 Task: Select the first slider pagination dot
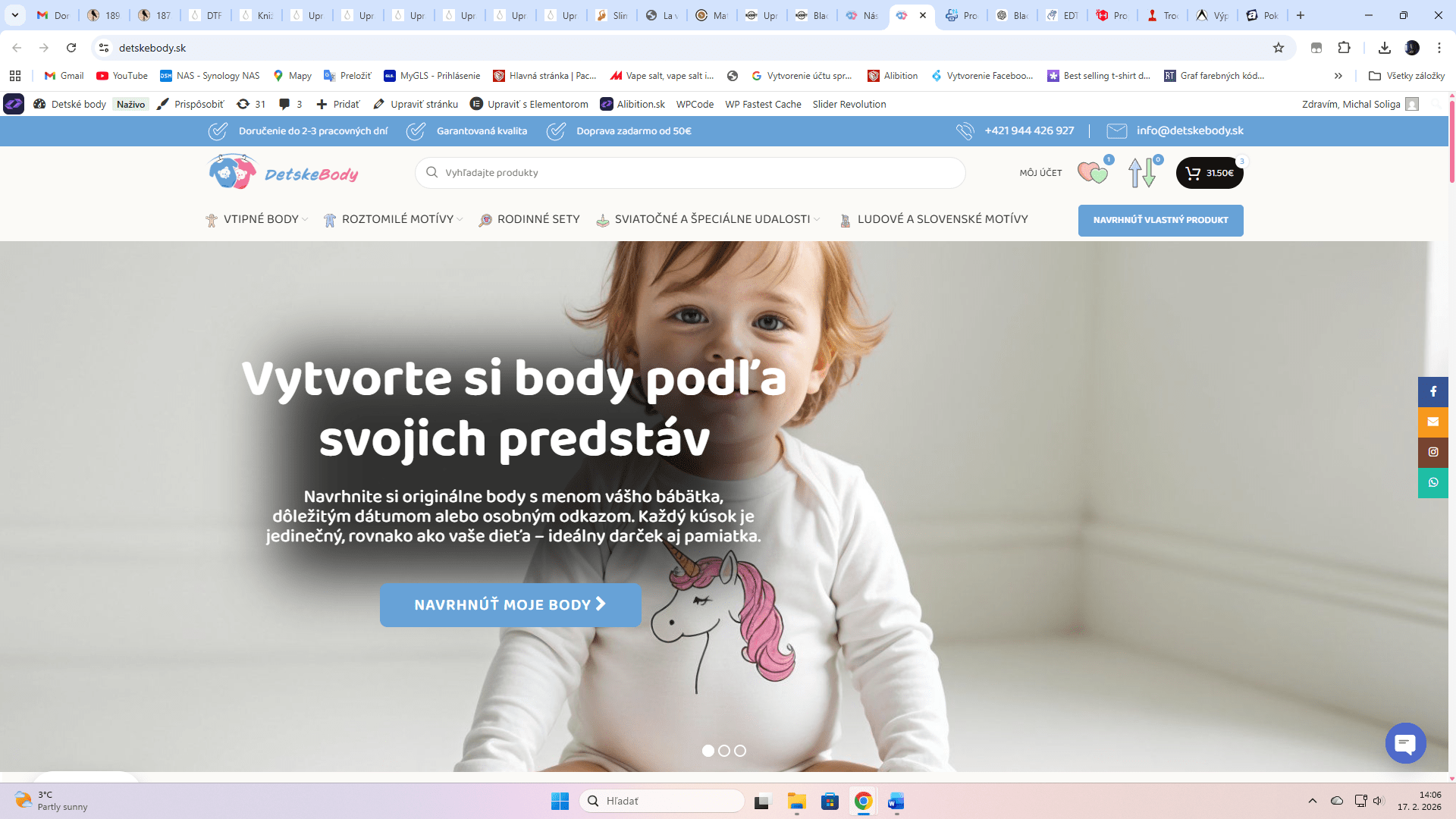pos(708,751)
